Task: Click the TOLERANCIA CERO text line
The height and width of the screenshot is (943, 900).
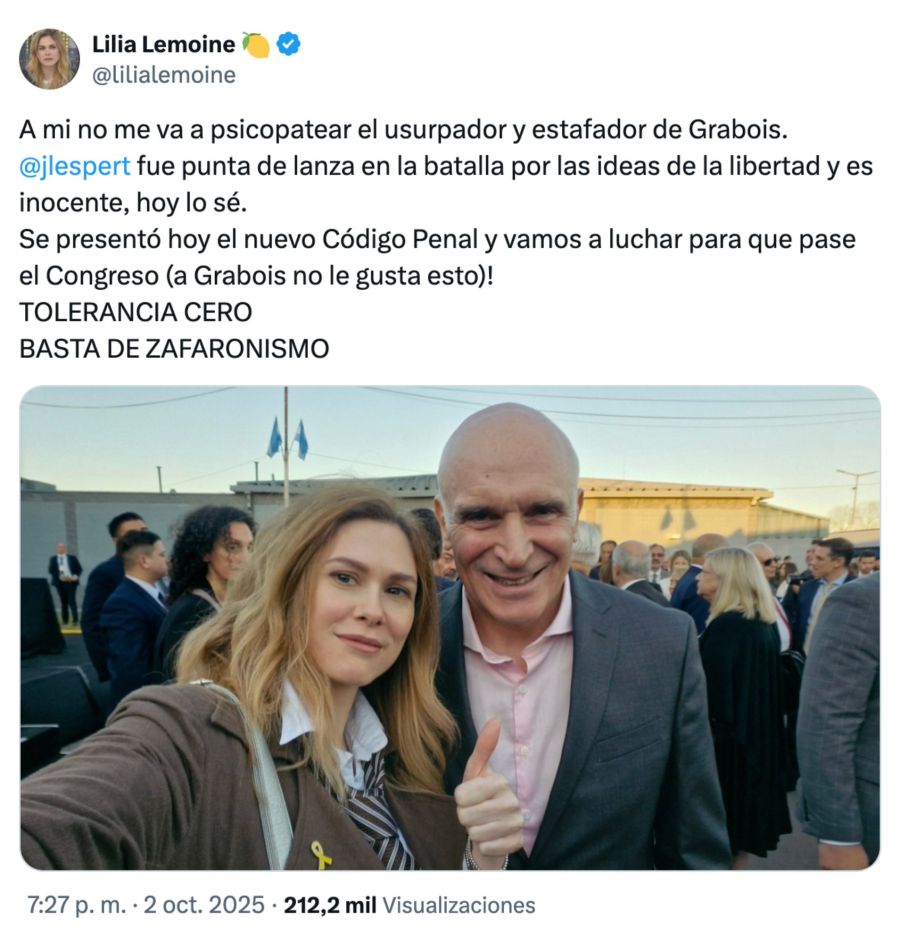Action: tap(136, 312)
